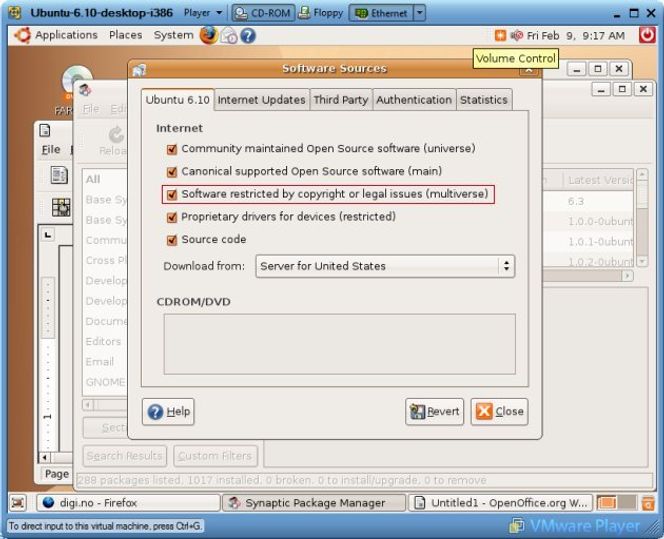The height and width of the screenshot is (539, 664).
Task: Click the package list scroll down arrow
Action: tap(642, 261)
